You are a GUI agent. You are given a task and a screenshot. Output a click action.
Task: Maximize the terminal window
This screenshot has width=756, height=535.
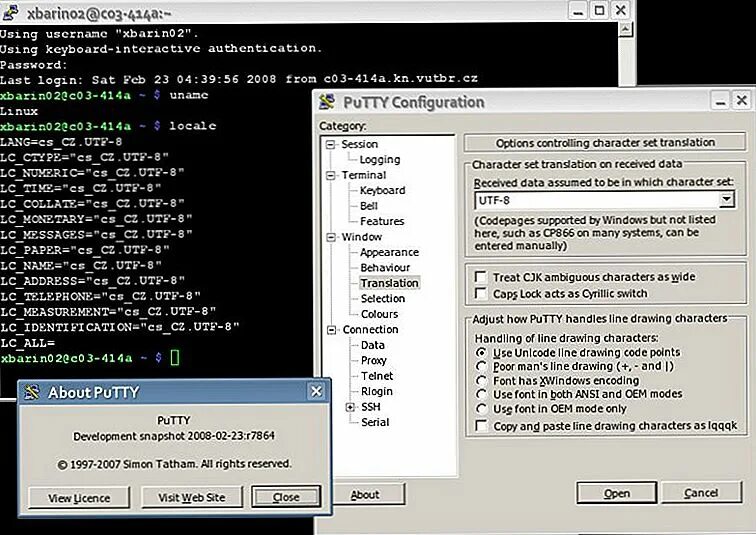pyautogui.click(x=599, y=10)
